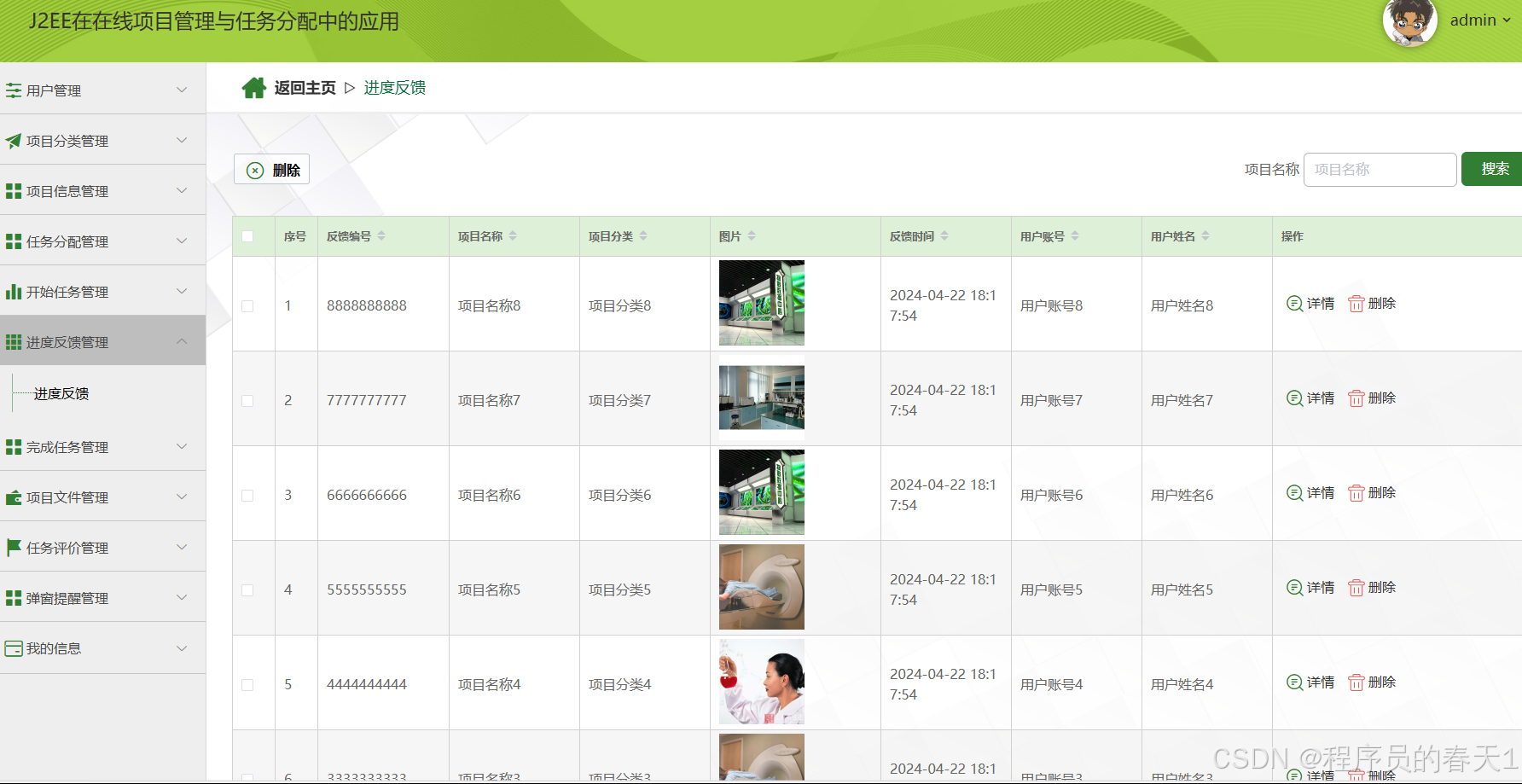This screenshot has width=1522, height=784.
Task: Click the 搜索 search button
Action: point(1492,169)
